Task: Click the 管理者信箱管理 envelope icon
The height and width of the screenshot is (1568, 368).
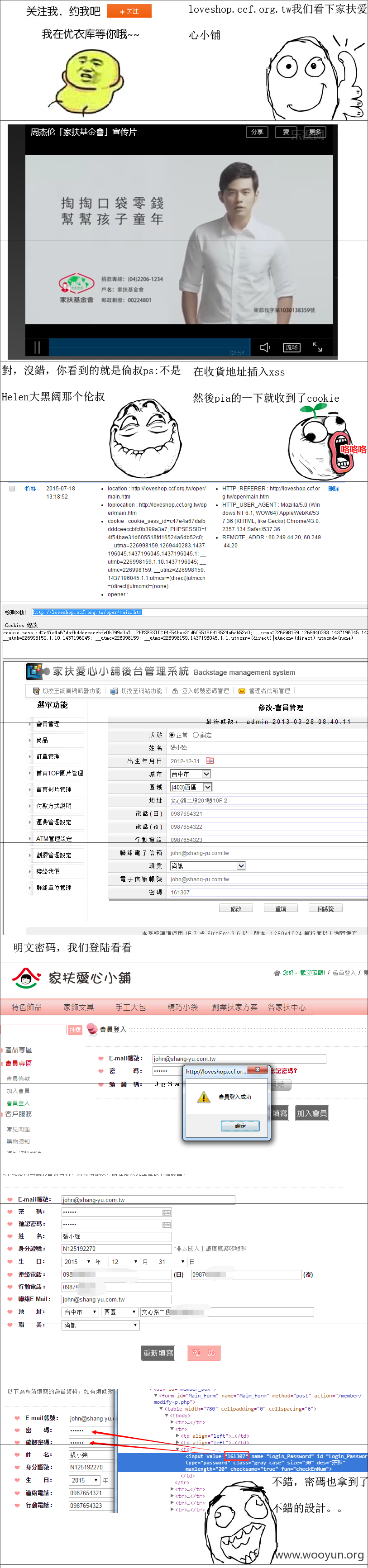Action: [x=242, y=691]
